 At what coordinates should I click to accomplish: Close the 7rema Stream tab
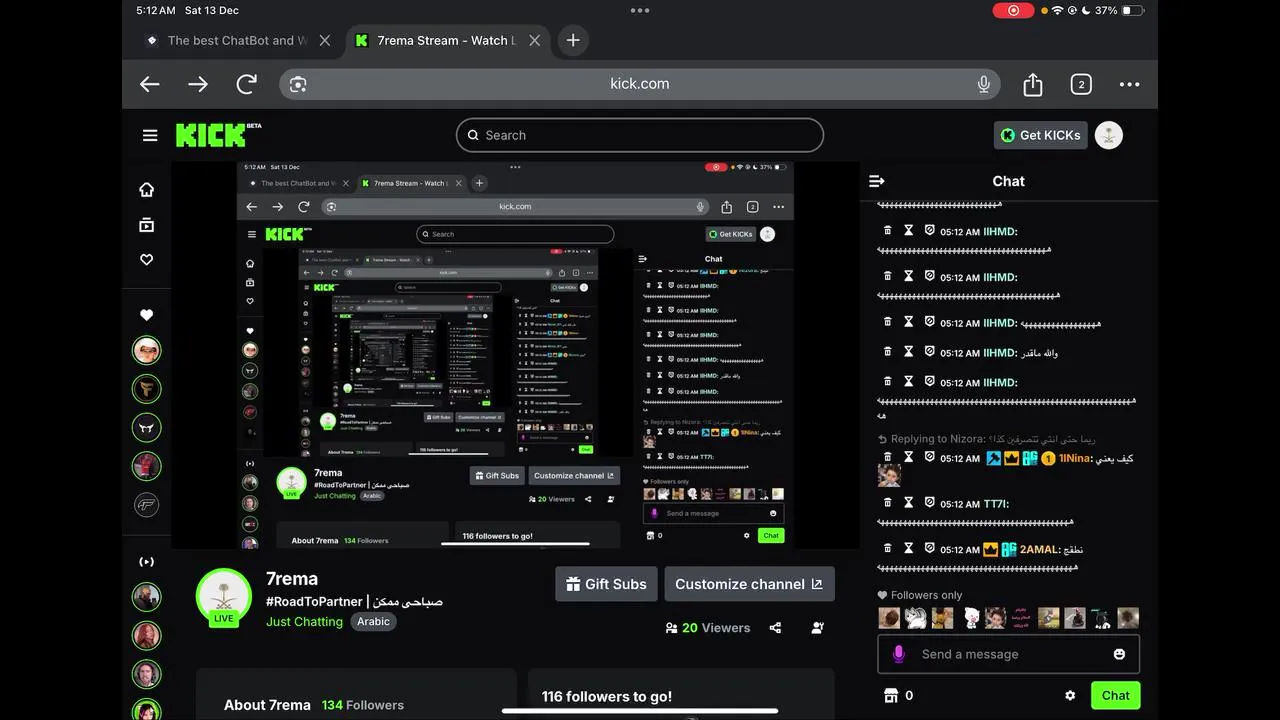(x=534, y=40)
